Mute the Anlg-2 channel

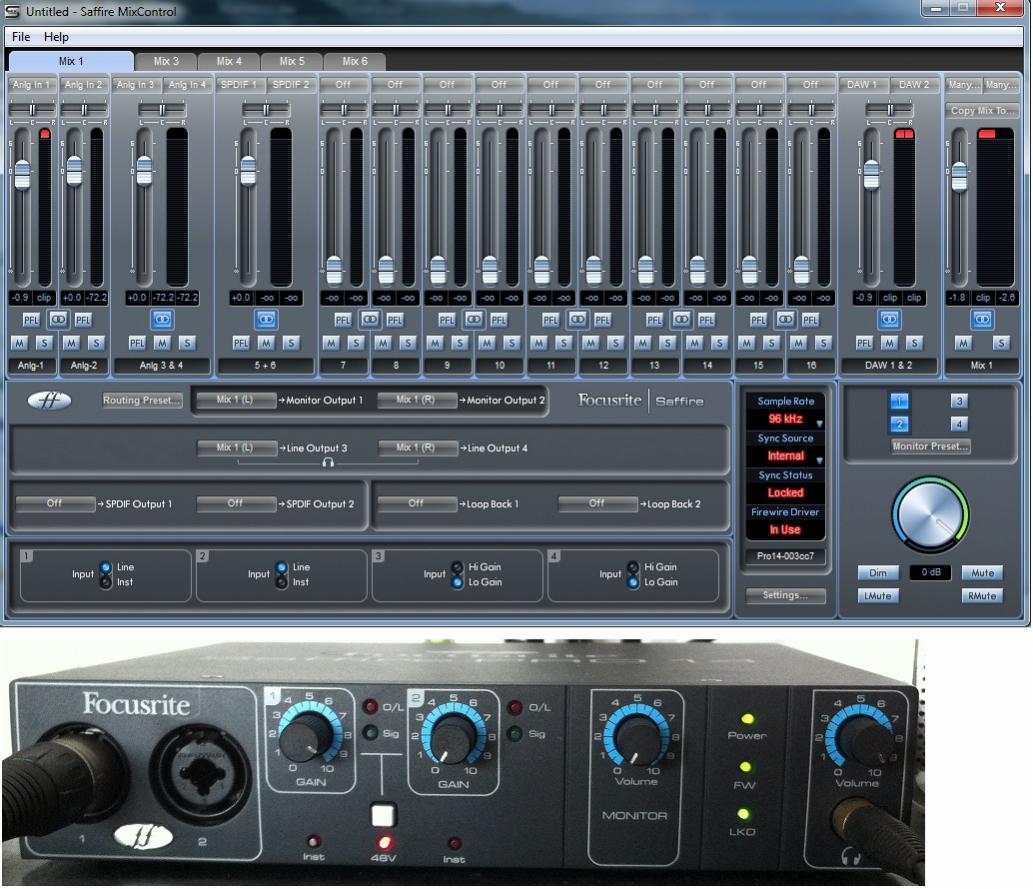(71, 343)
